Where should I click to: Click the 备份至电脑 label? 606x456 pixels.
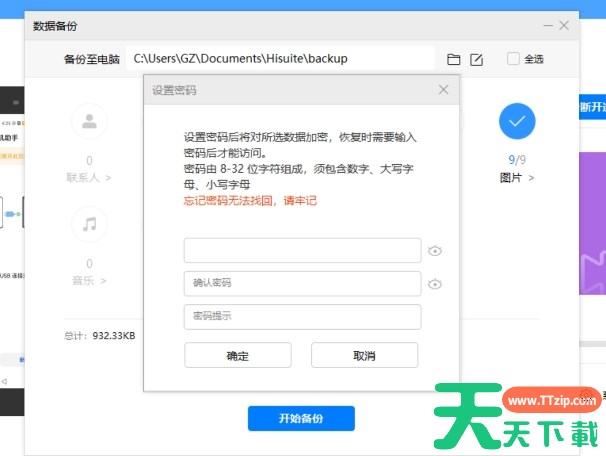(x=92, y=59)
